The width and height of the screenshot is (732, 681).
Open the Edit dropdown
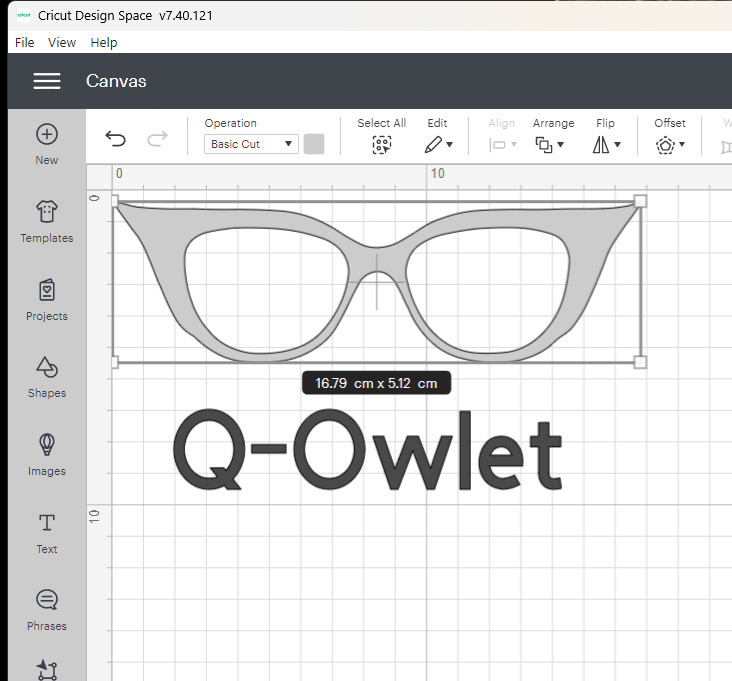[x=438, y=144]
